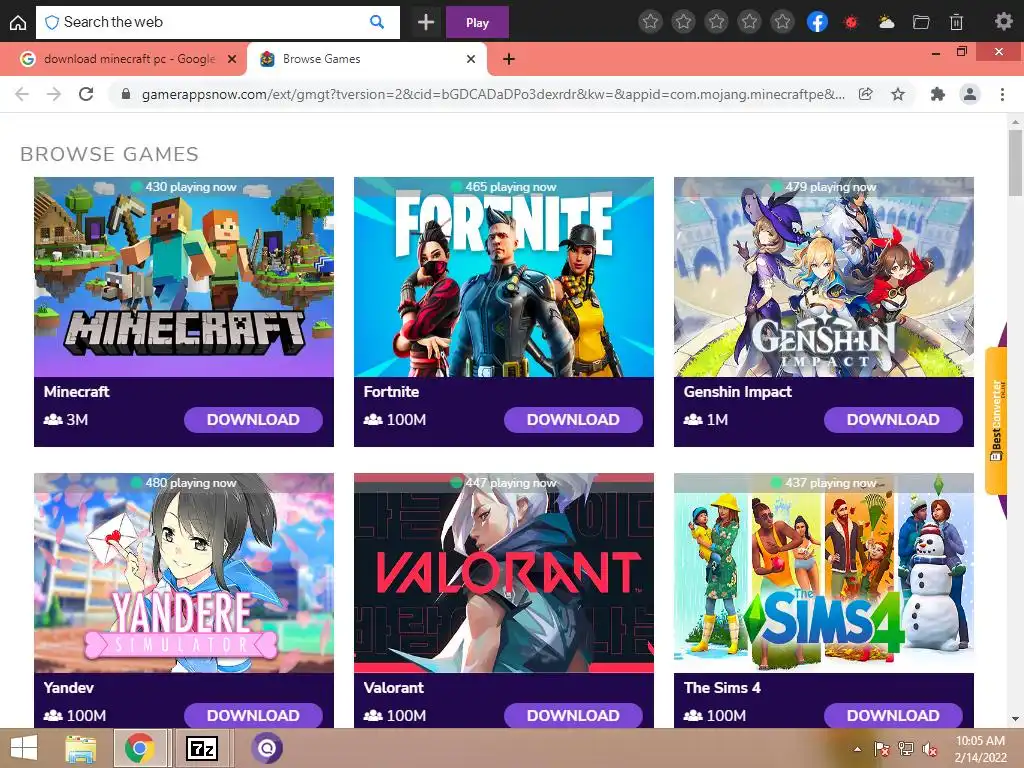
Task: Click the Minecraft game artwork
Action: coord(184,277)
